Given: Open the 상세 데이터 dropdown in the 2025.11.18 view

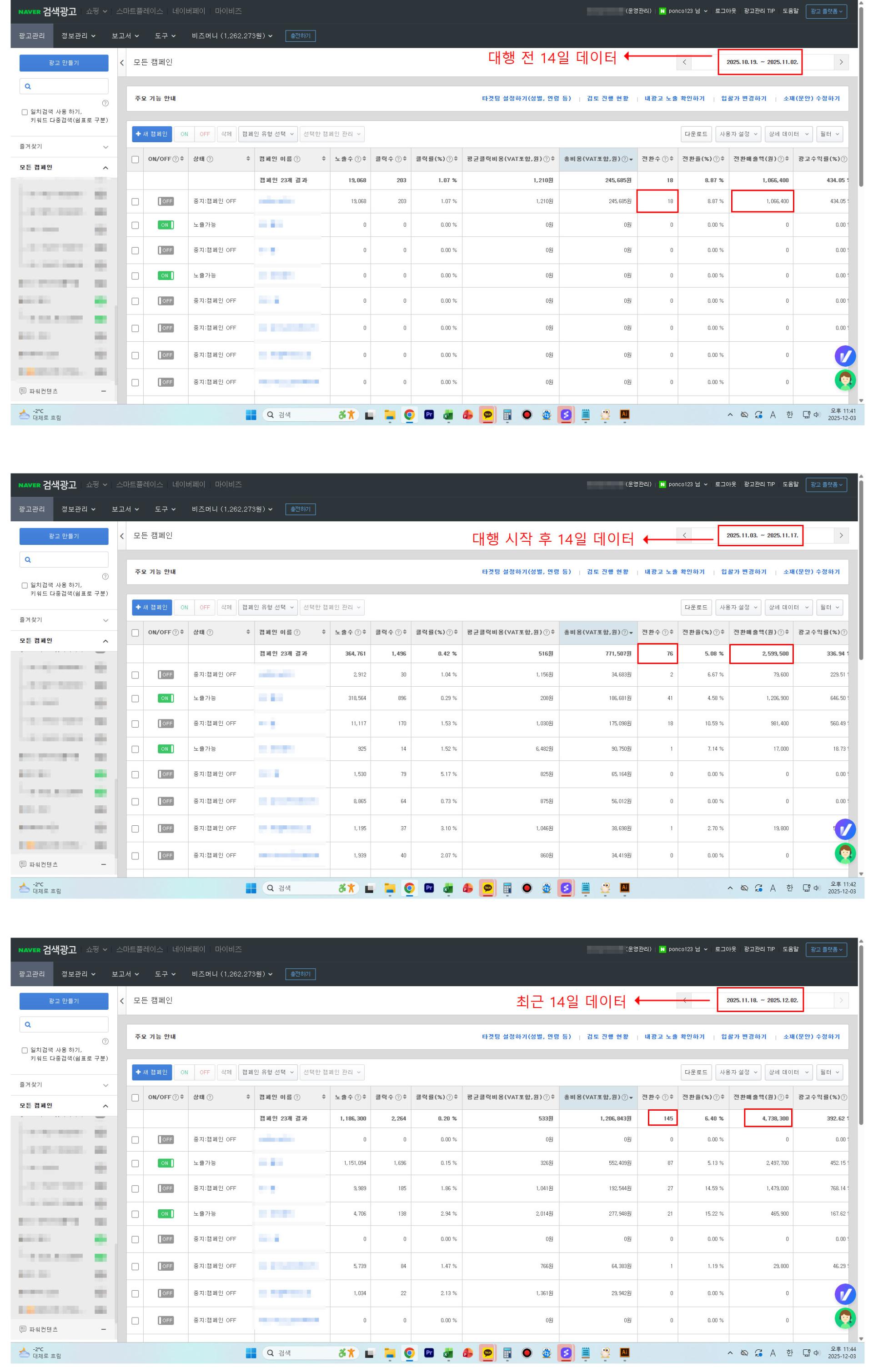Looking at the screenshot, I should pos(788,1072).
